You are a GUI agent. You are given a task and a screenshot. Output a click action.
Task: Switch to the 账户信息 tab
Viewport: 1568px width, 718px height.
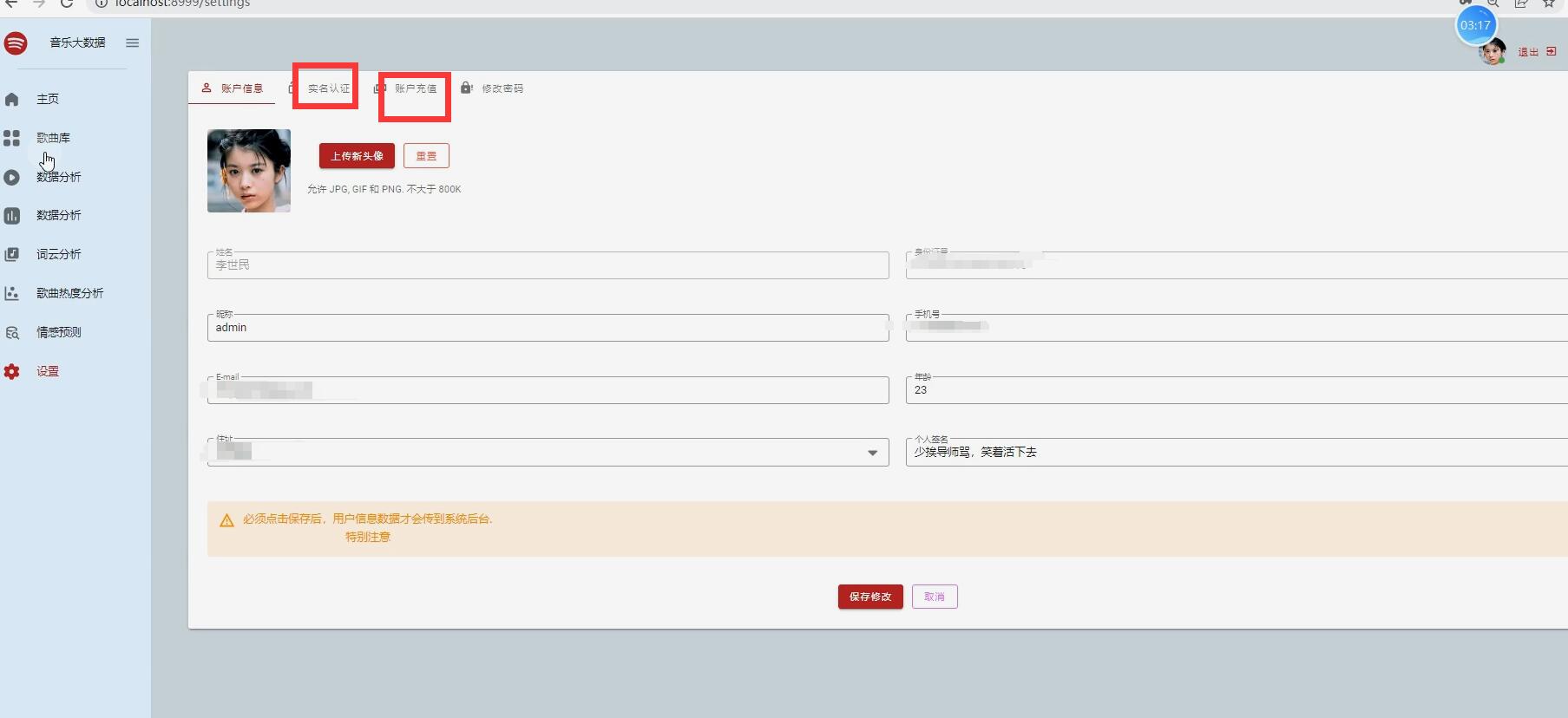[232, 88]
